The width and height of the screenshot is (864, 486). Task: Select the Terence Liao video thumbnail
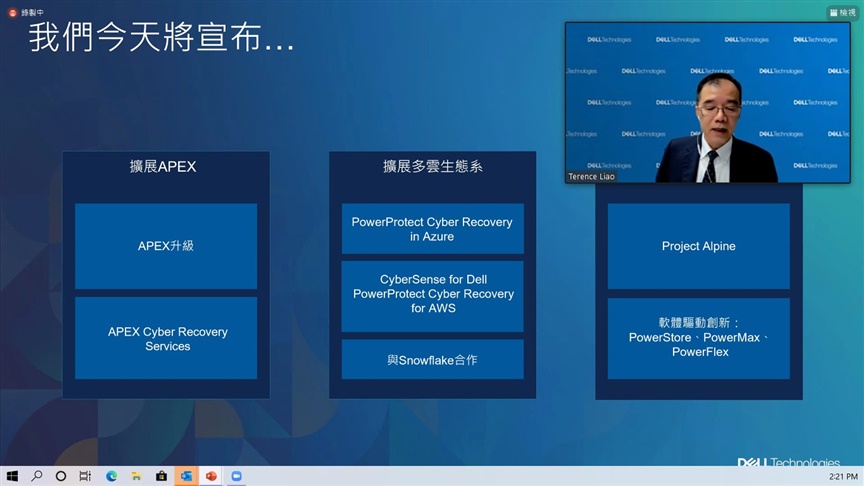(x=708, y=102)
